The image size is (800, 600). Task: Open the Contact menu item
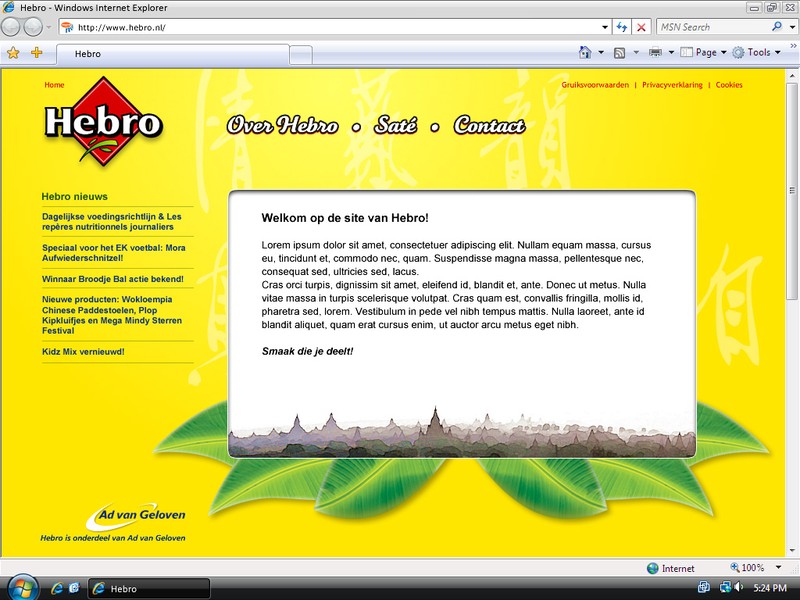pos(489,126)
